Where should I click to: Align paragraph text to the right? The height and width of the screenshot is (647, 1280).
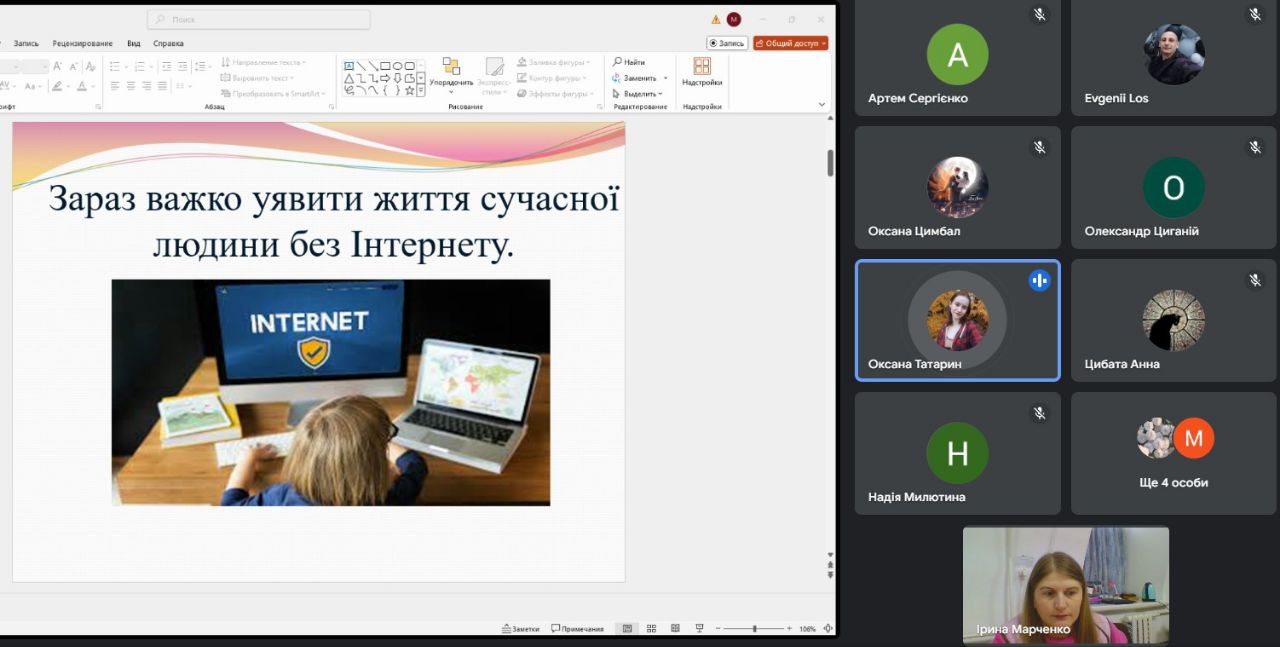tap(147, 85)
